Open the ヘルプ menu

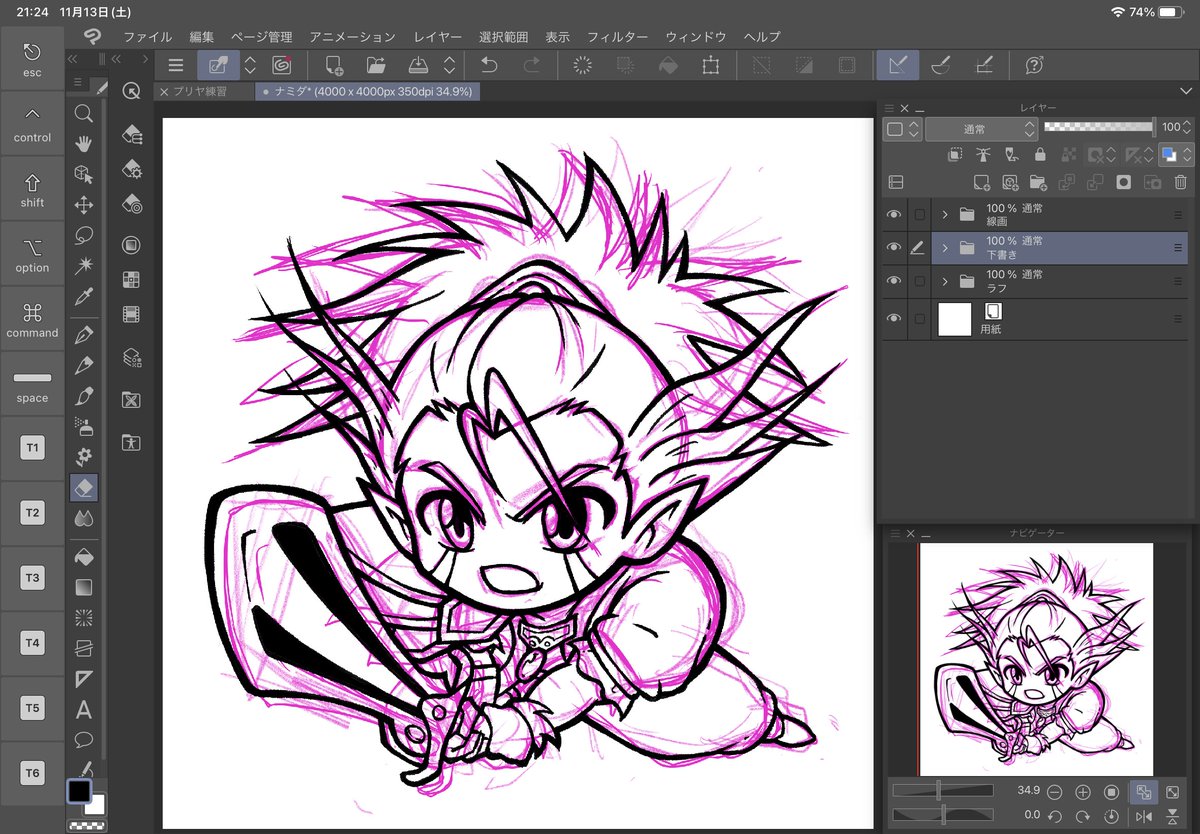click(x=762, y=37)
